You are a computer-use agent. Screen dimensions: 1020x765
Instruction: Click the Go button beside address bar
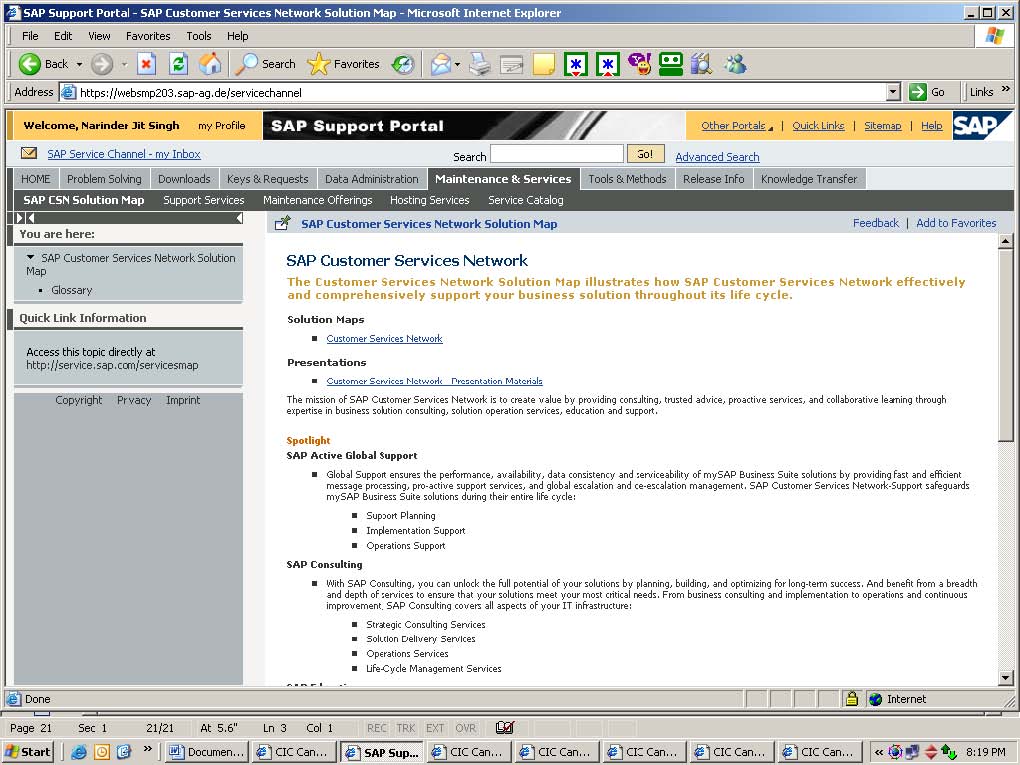(x=928, y=92)
